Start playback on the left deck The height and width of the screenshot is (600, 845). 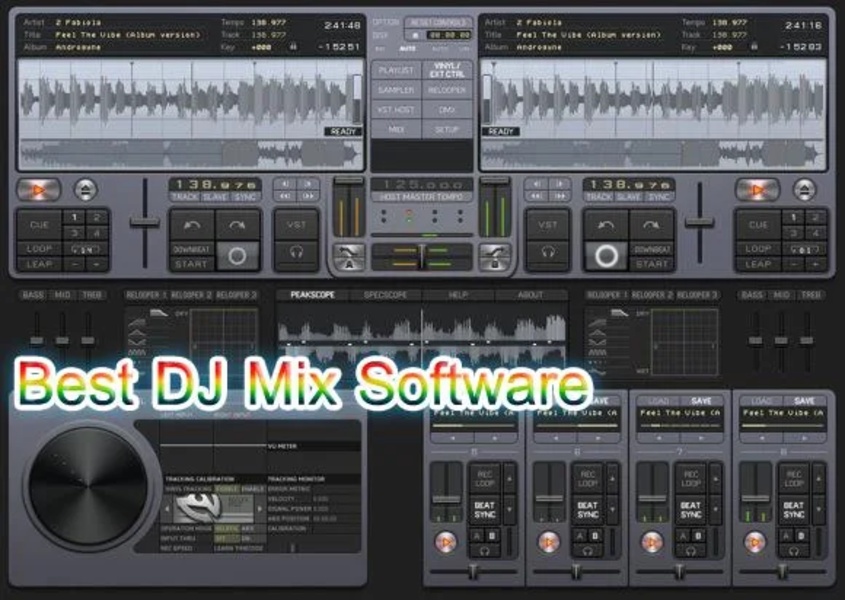38,190
